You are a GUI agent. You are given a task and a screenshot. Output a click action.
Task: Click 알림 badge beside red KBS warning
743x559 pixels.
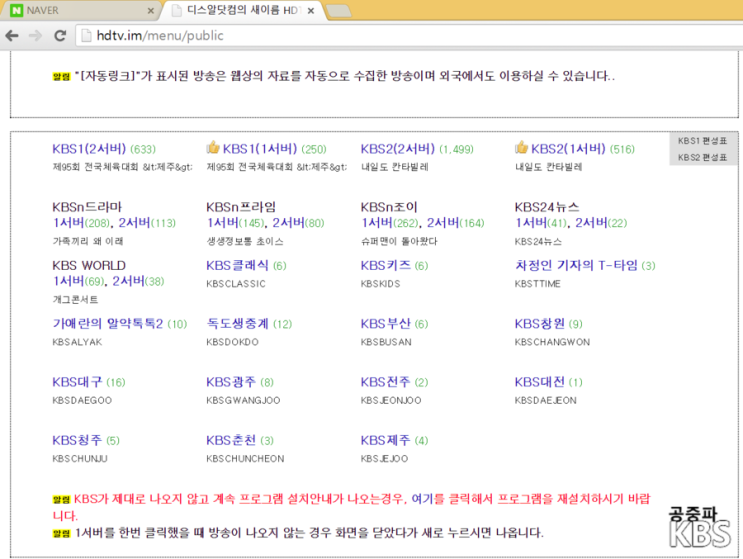(62, 499)
